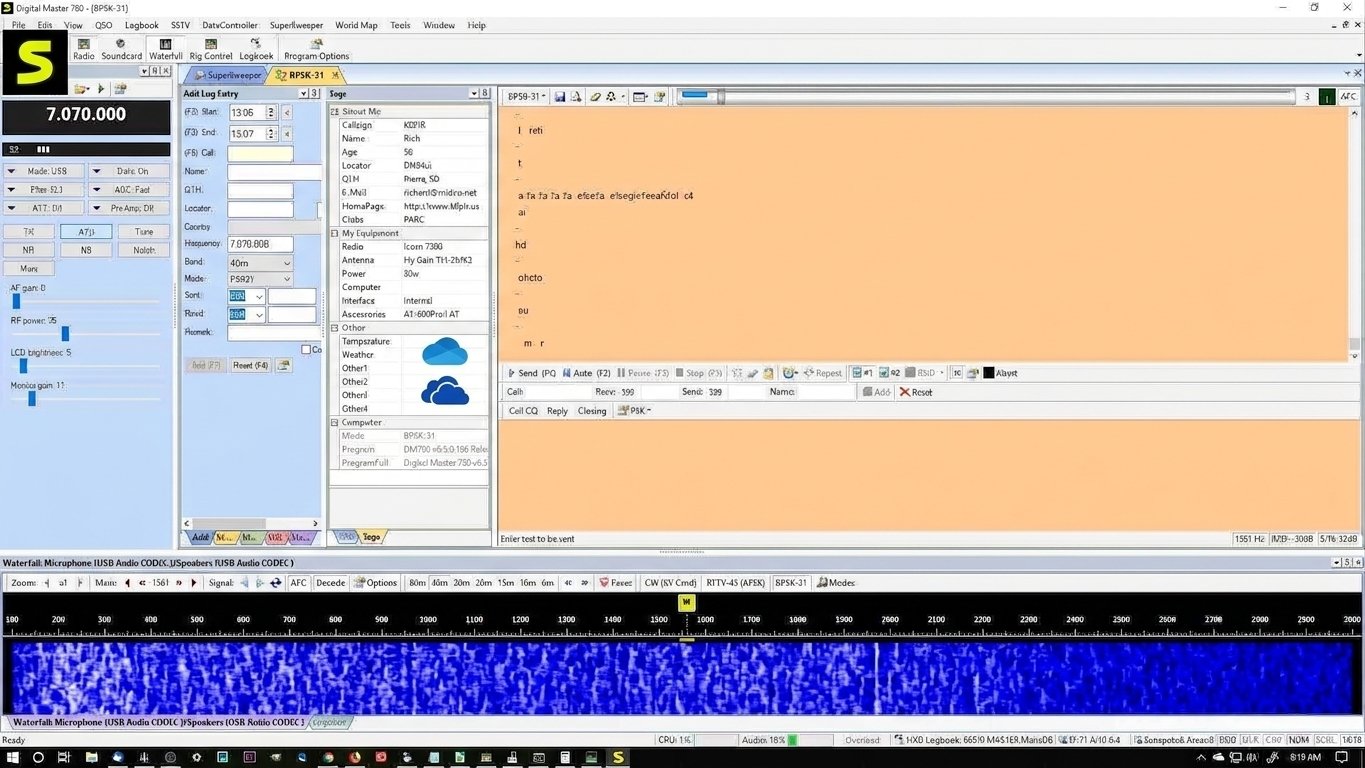The image size is (1365, 768).
Task: Adjust the AF gain slider
Action: point(16,301)
